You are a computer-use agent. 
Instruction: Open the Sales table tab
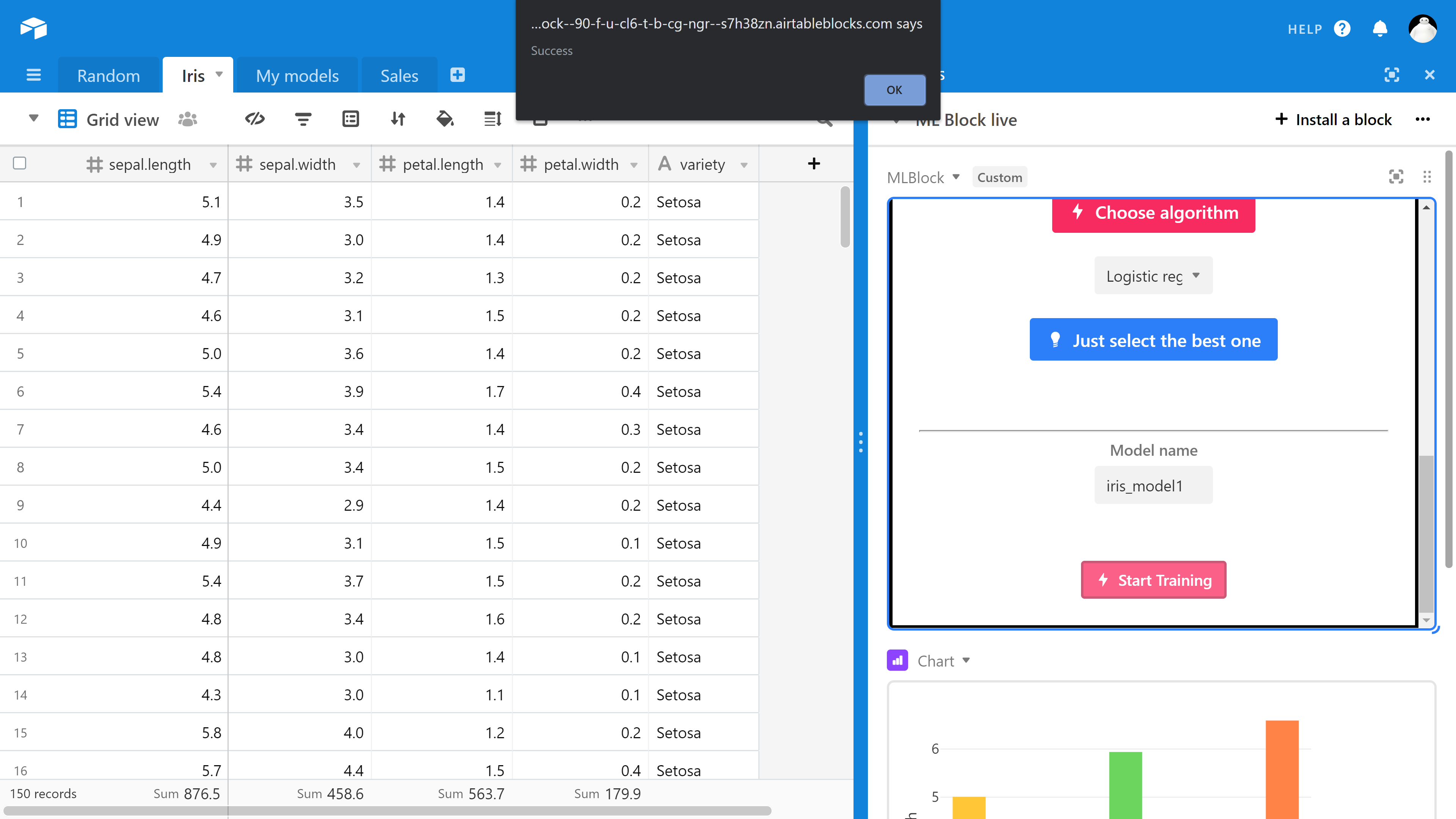399,76
